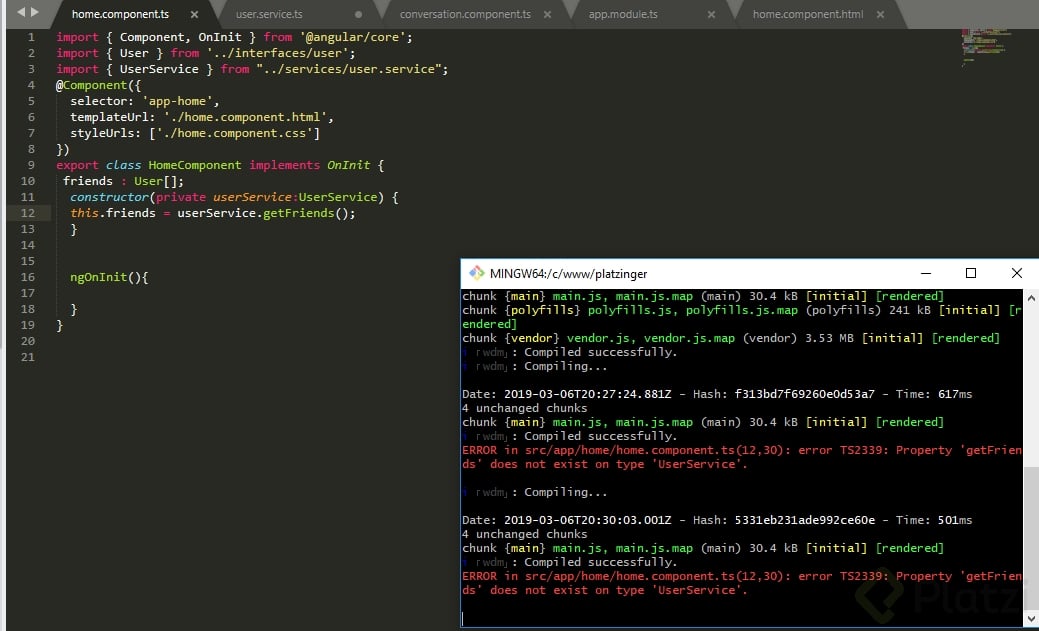Click the vendor.js chunk line in terminal
Viewport: 1039px width, 631px height.
click(x=731, y=338)
